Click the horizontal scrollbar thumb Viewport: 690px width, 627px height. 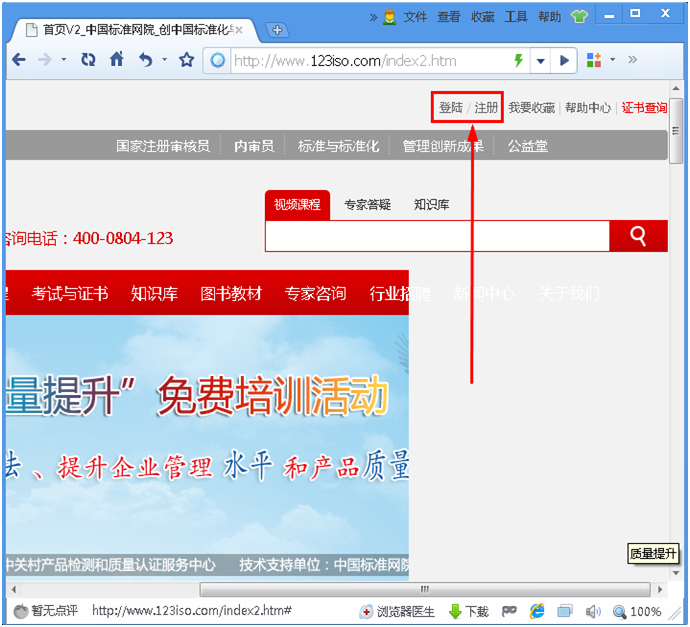pos(425,589)
